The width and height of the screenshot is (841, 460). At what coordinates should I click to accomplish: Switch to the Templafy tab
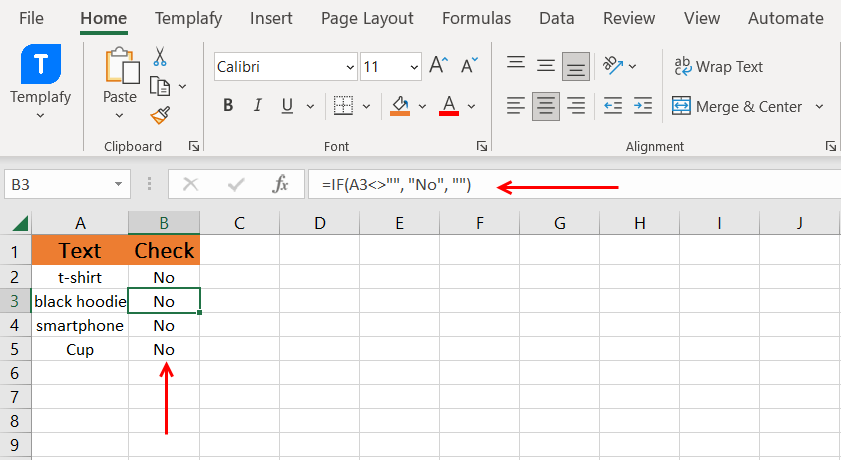(x=188, y=18)
